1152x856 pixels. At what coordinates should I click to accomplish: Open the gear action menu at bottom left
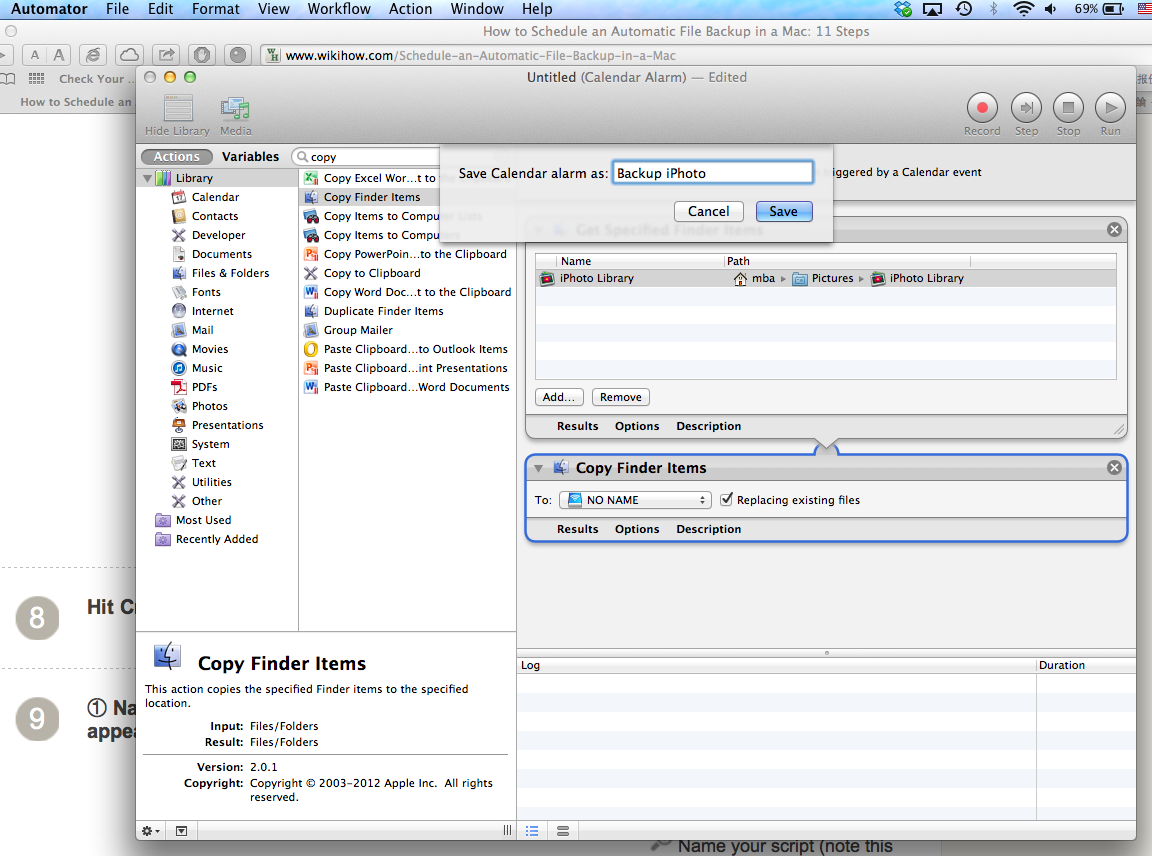(x=151, y=830)
